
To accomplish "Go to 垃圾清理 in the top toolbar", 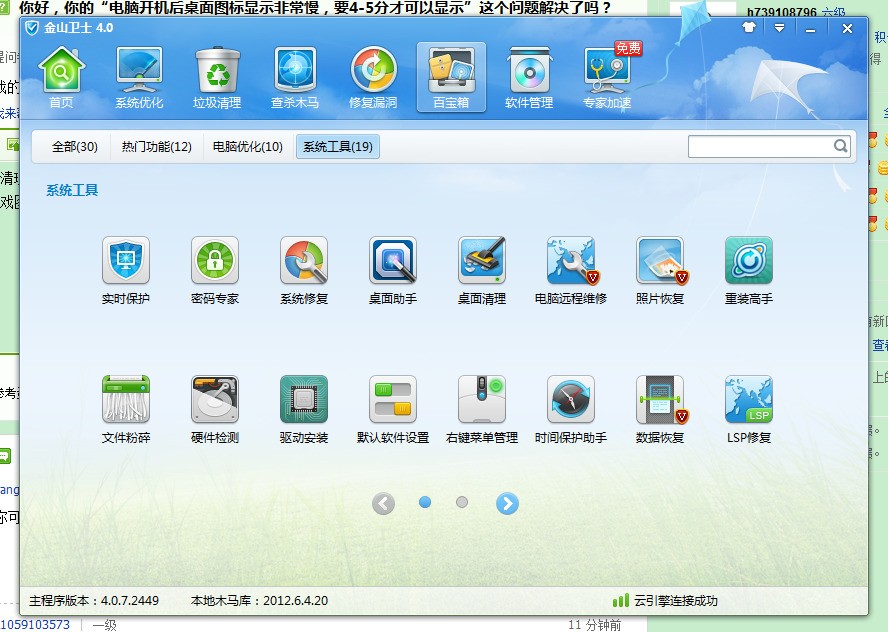I will click(217, 77).
